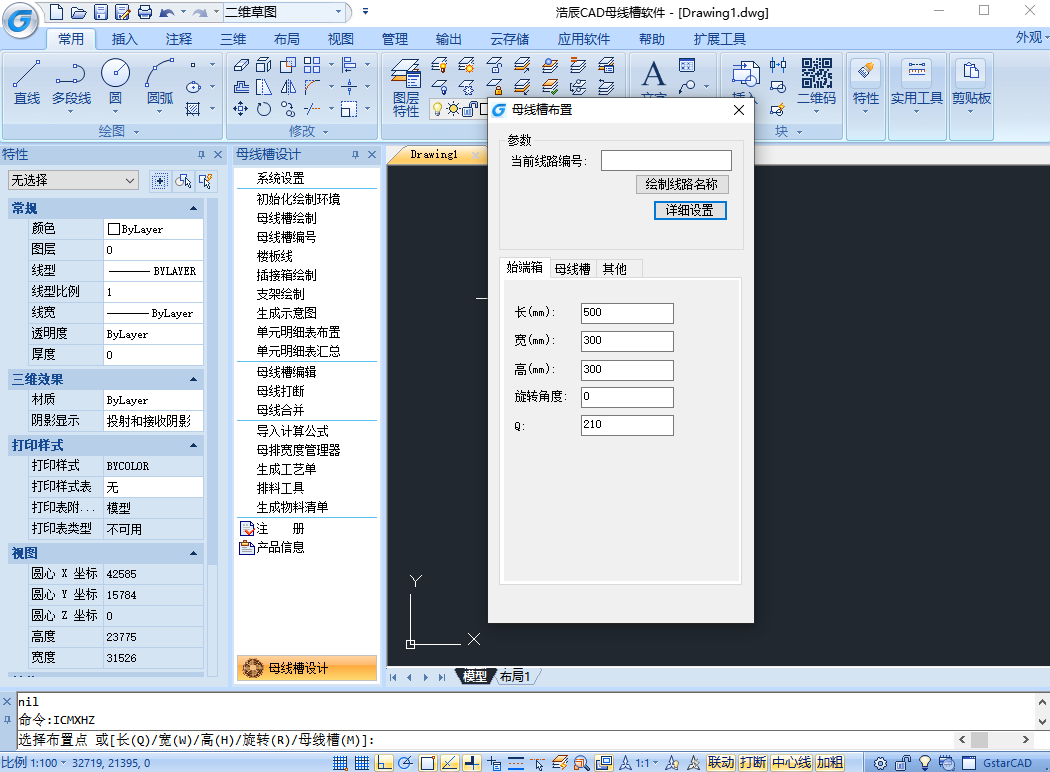Switch to the 插入 ribbon tab
Screen dimensions: 1050x772
[124, 39]
